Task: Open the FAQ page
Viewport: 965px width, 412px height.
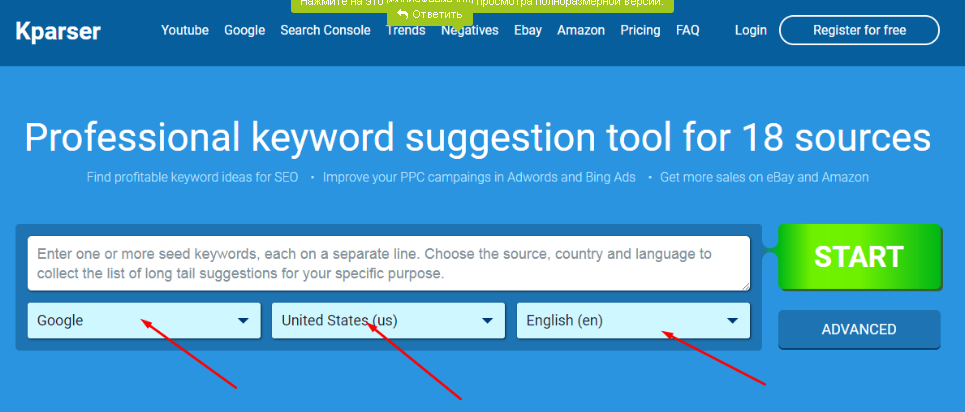Action: [688, 30]
